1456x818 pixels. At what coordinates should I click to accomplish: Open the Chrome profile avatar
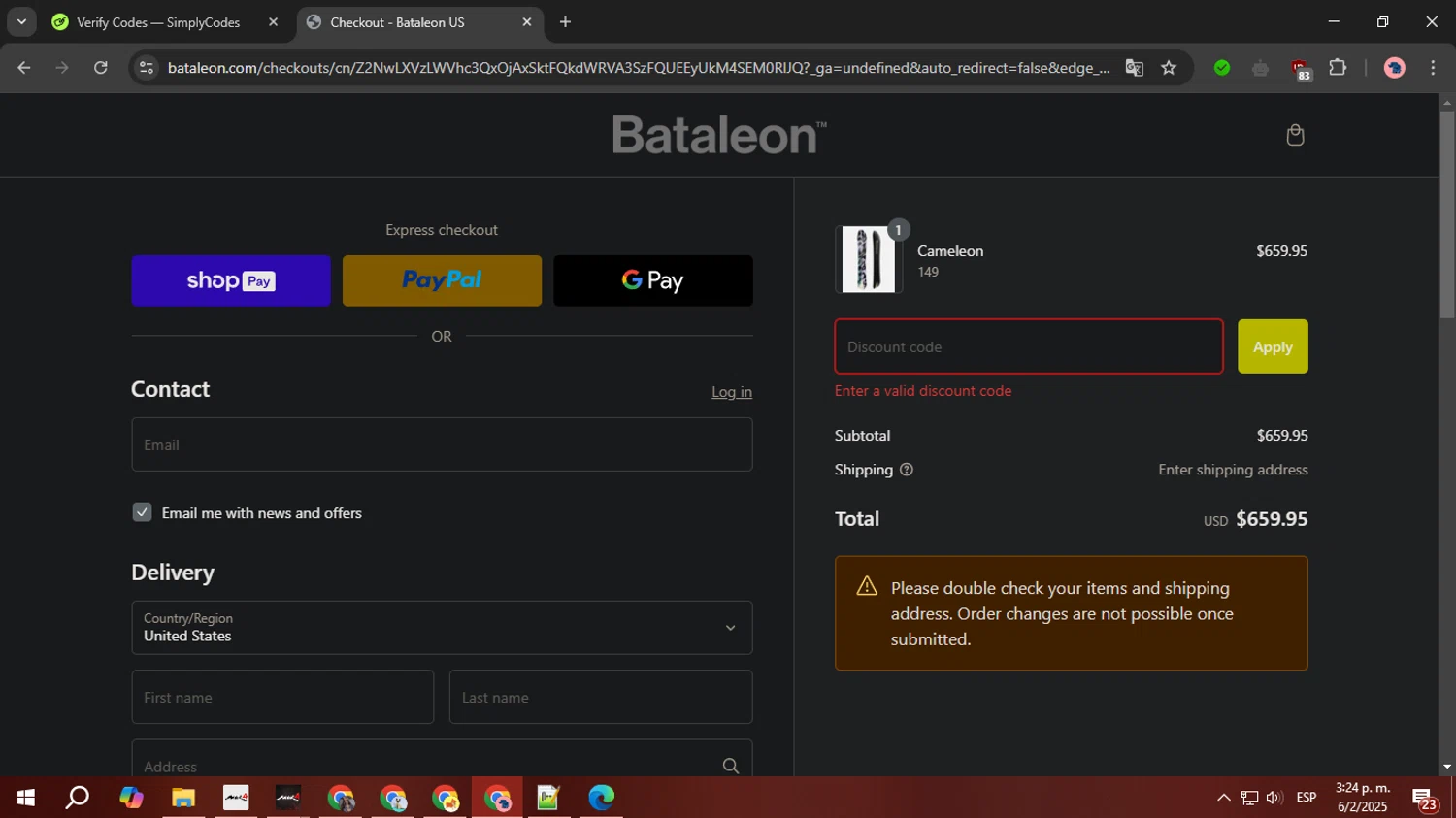coord(1395,68)
